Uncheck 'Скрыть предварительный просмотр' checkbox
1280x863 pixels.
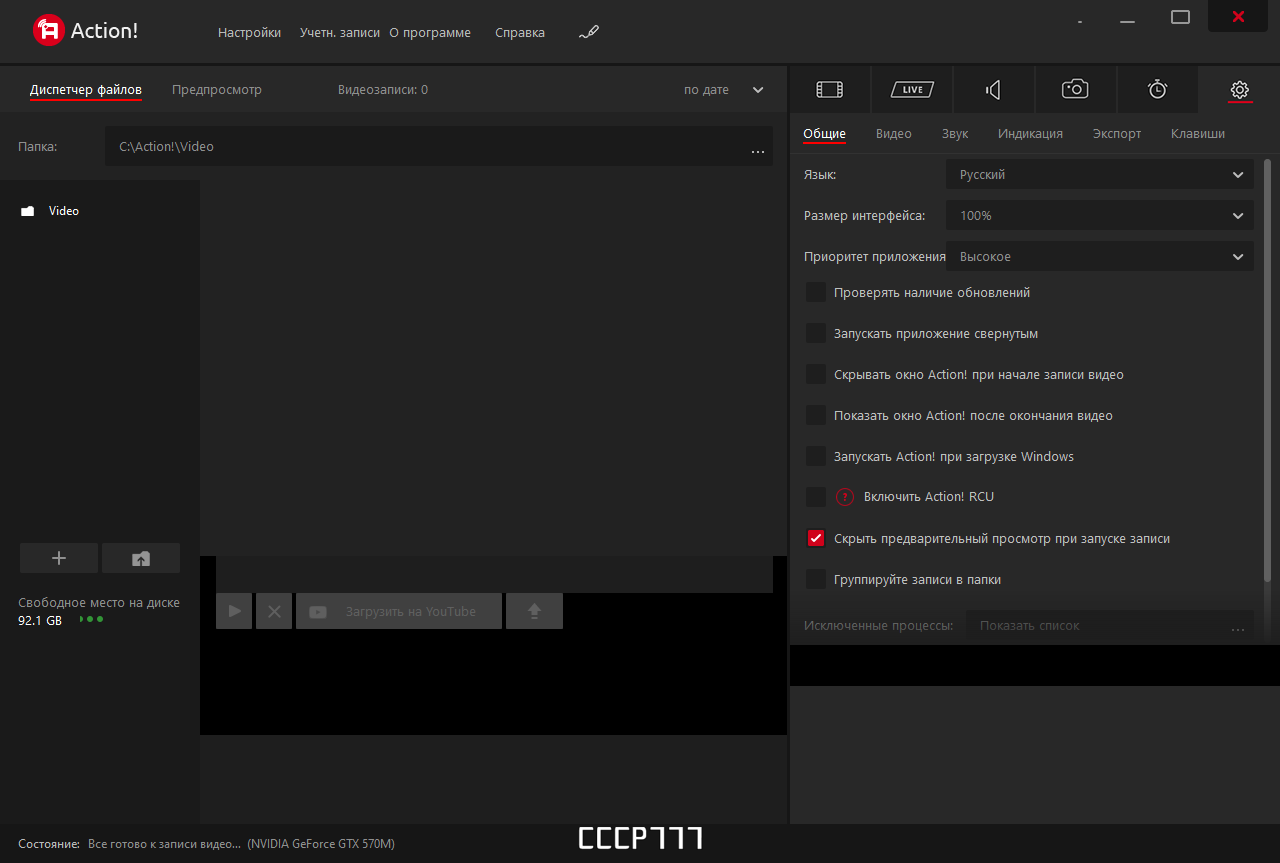pyautogui.click(x=816, y=538)
